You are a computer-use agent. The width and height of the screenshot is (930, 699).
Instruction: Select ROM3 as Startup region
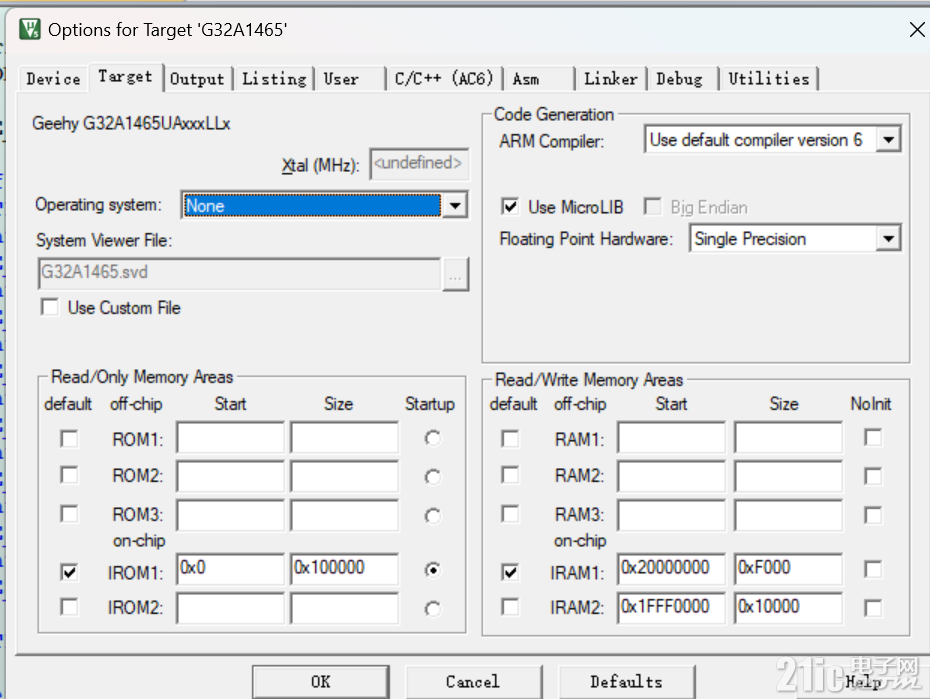[433, 516]
